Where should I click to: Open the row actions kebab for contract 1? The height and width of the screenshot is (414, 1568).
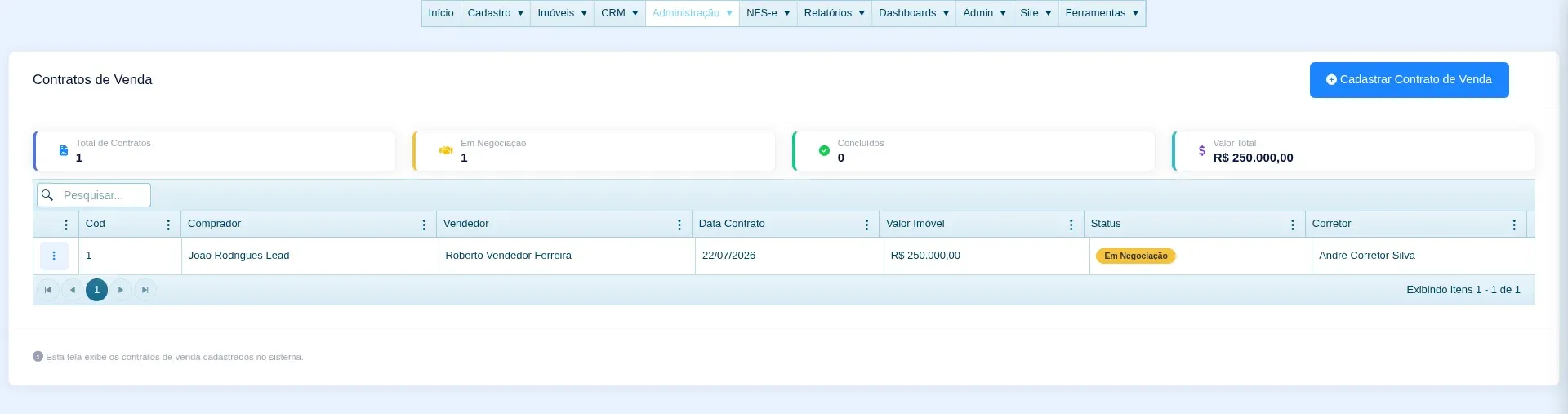[54, 256]
